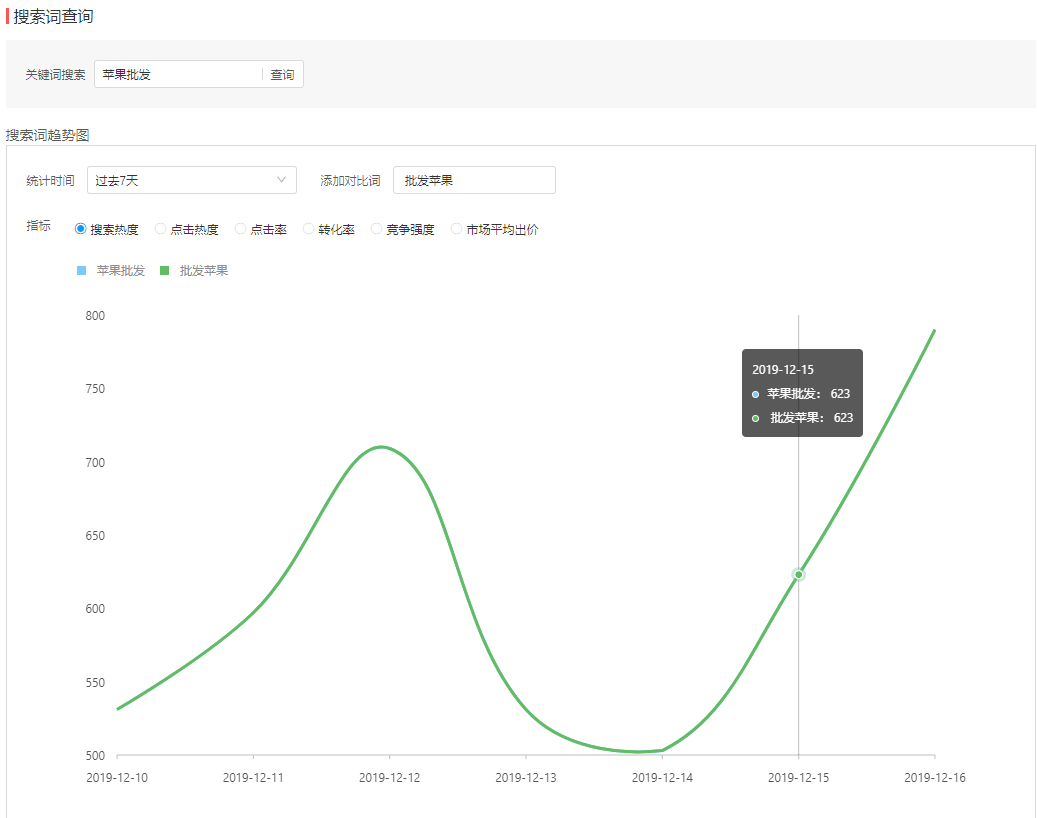1037x818 pixels.
Task: Click the 搜索词趋势图 section title
Action: [x=48, y=135]
